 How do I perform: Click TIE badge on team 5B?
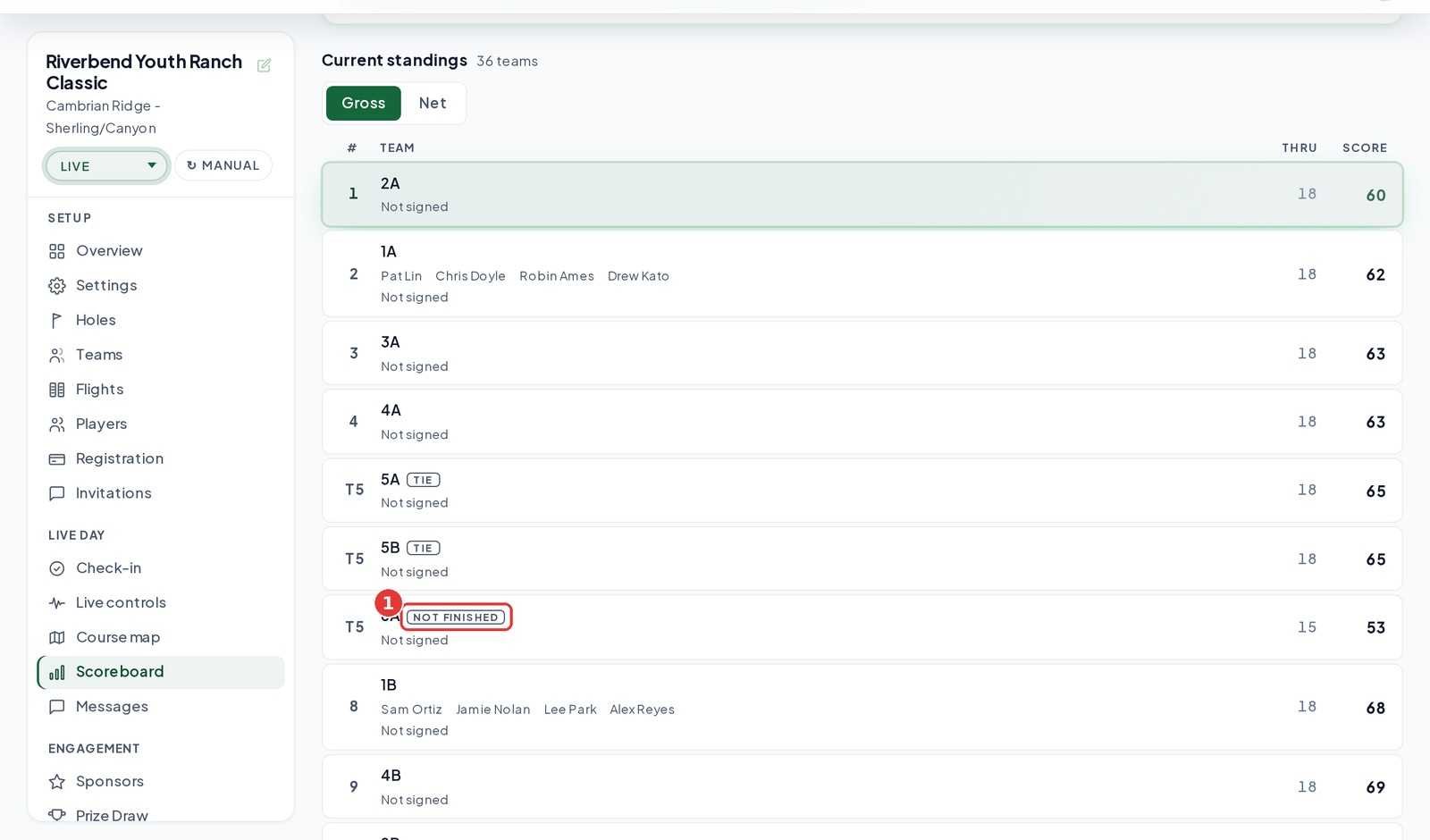(424, 548)
